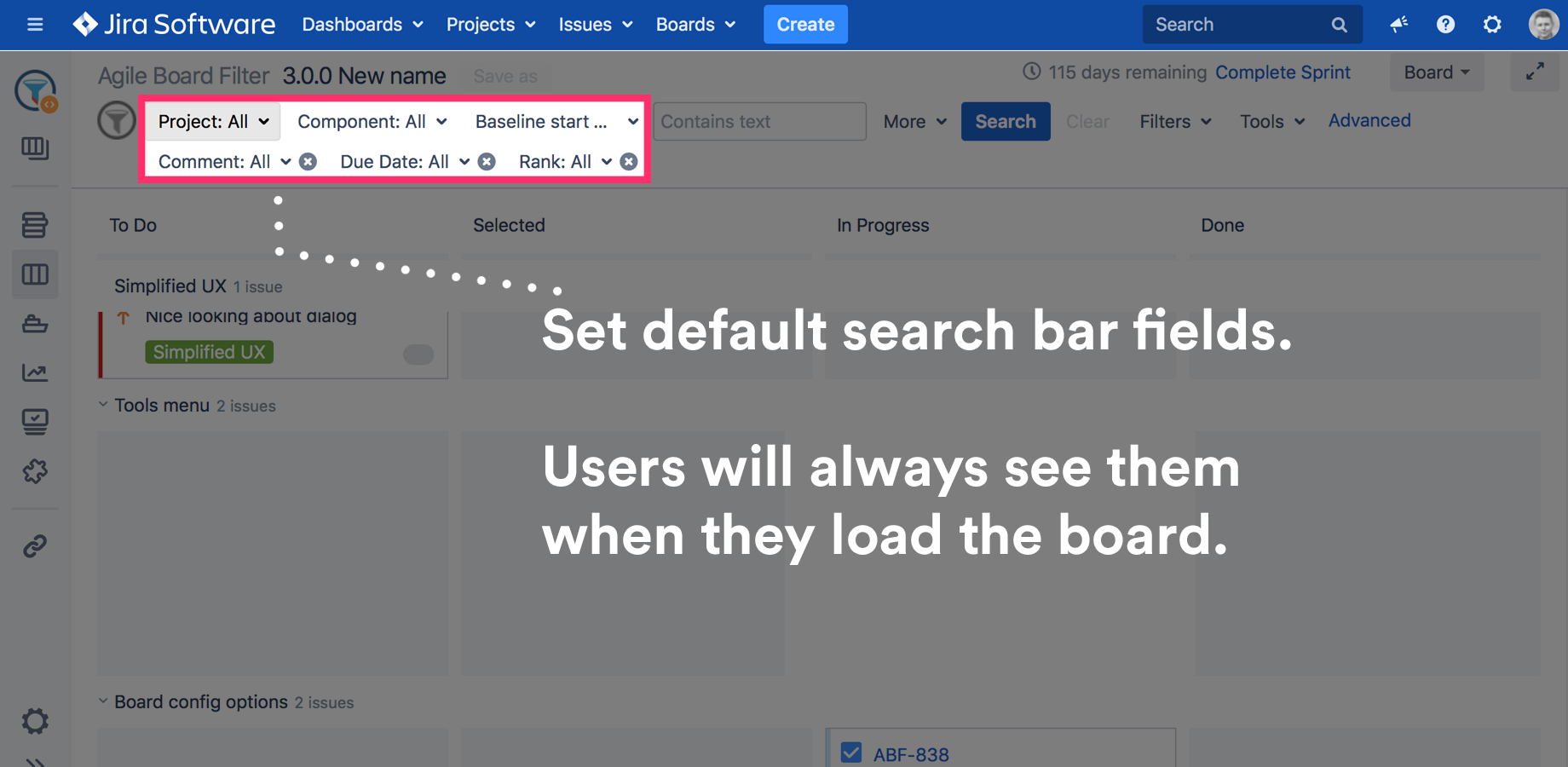This screenshot has width=1568, height=767.
Task: Open the Project: All dropdown
Action: pos(211,121)
